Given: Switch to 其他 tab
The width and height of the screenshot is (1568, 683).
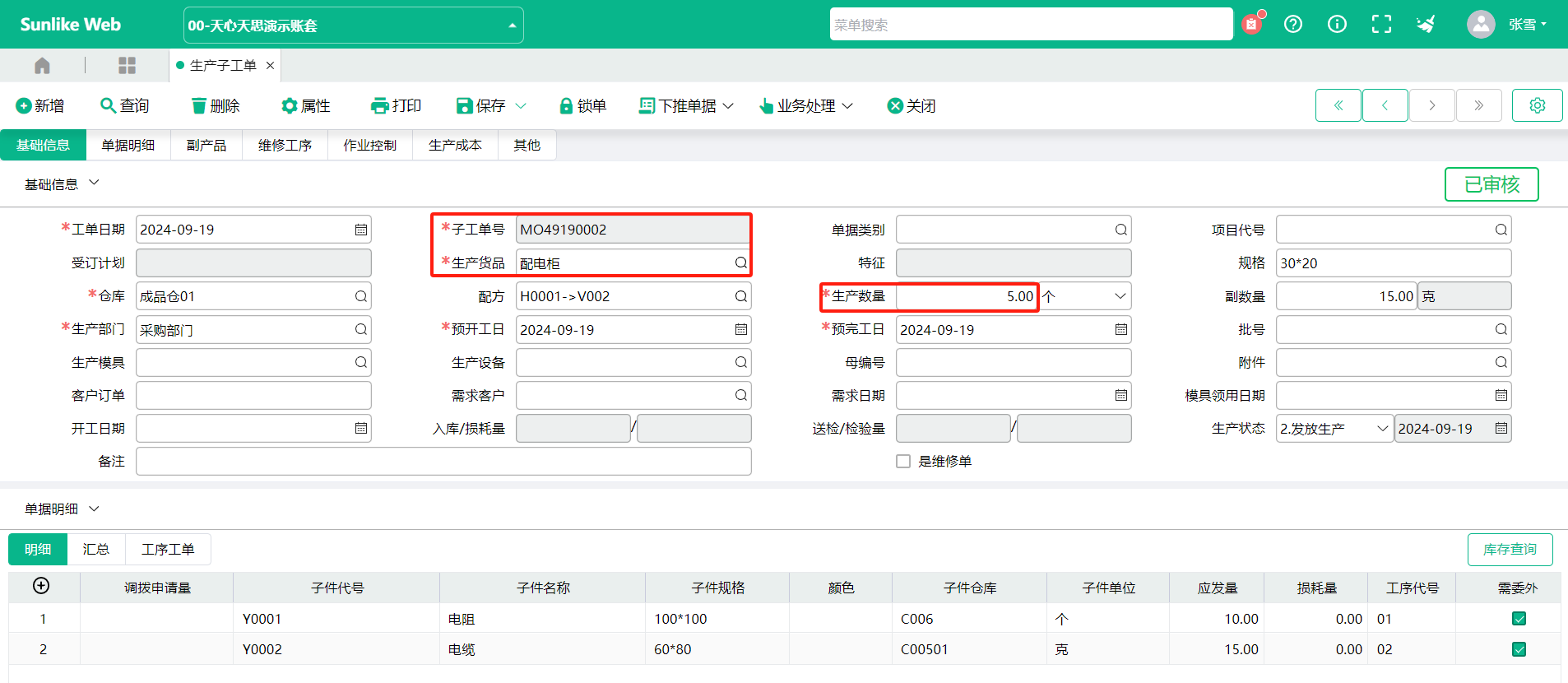Looking at the screenshot, I should [x=527, y=145].
